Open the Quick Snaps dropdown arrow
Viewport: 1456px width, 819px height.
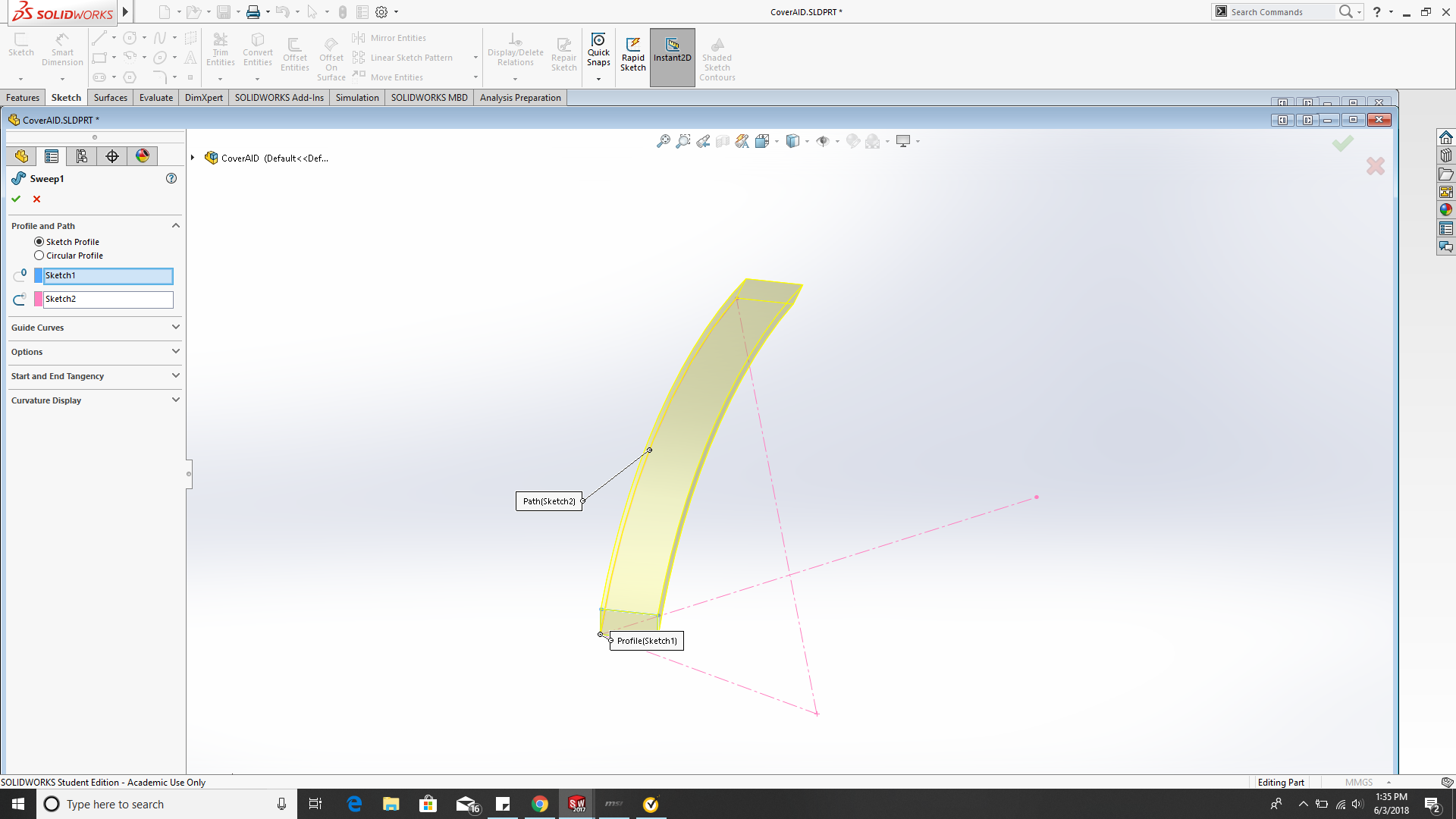pos(598,79)
